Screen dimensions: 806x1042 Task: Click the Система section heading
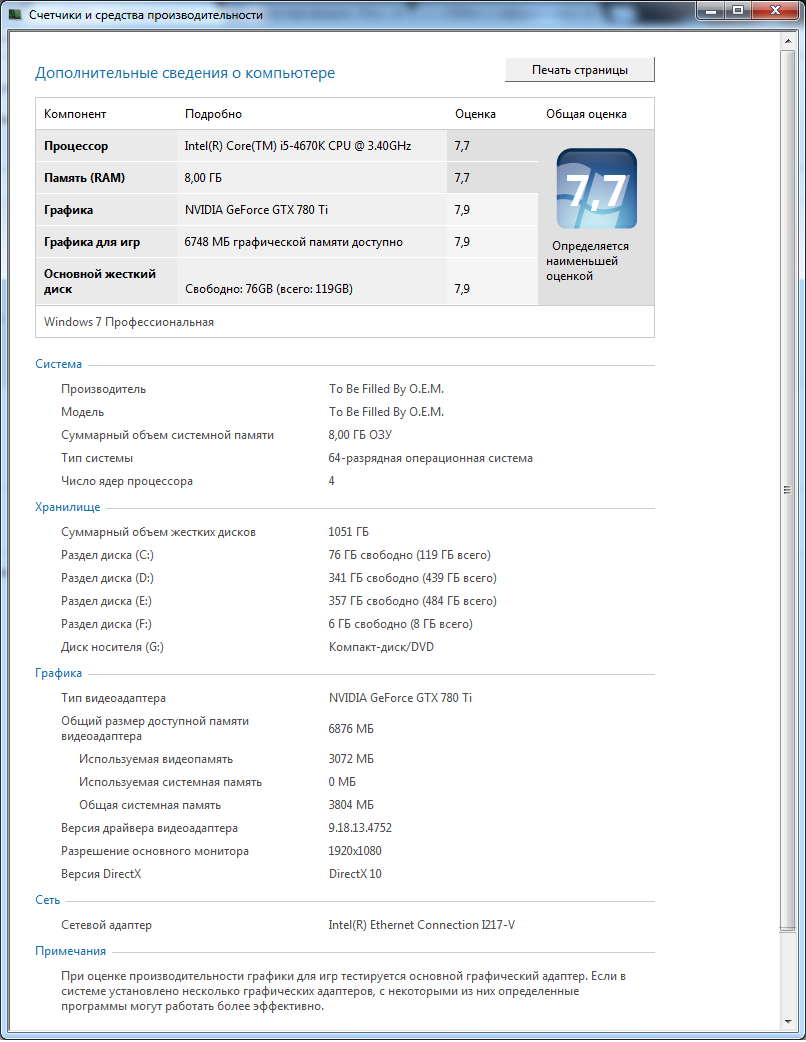[58, 364]
